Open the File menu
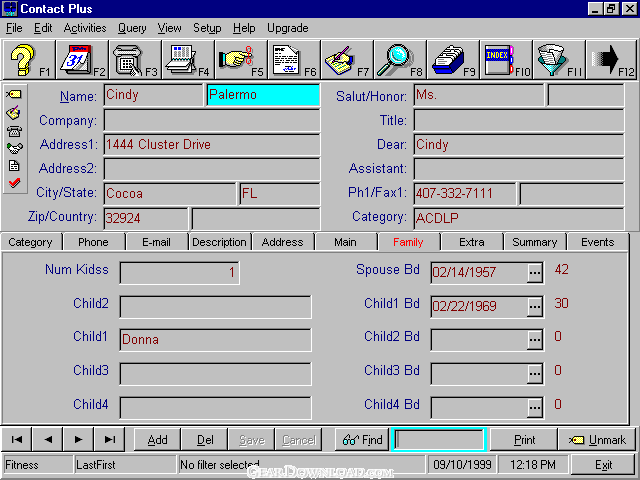Image resolution: width=640 pixels, height=480 pixels. (x=14, y=28)
